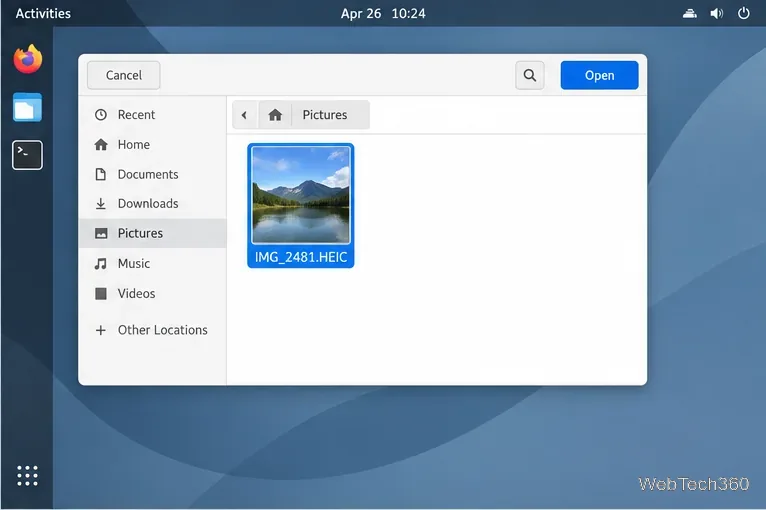The image size is (766, 510).
Task: Open the clock and calendar menu
Action: pos(383,13)
